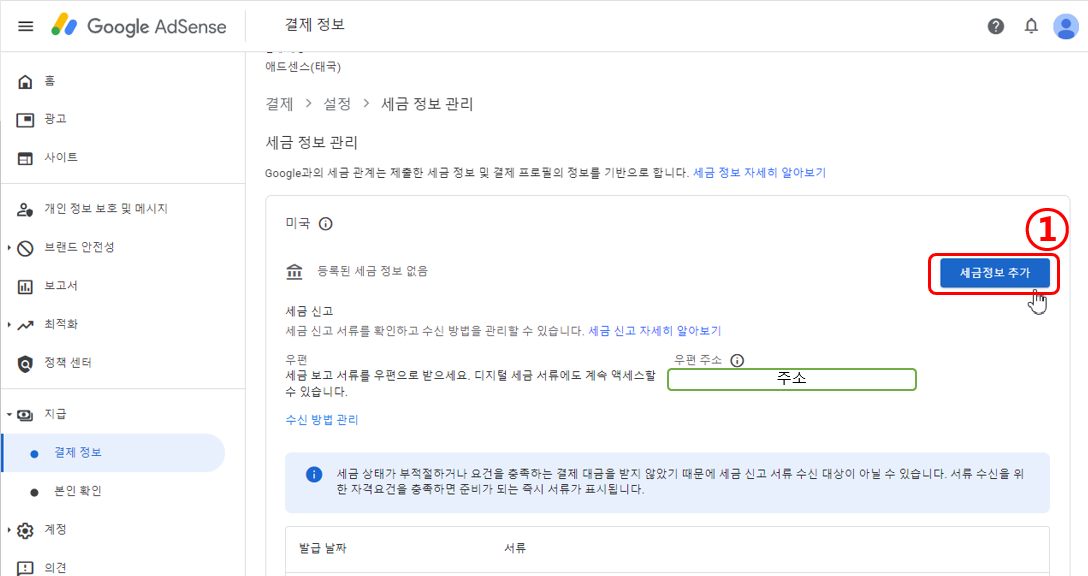This screenshot has height=576, width=1088.
Task: Click the 주소 address input field
Action: [x=791, y=379]
